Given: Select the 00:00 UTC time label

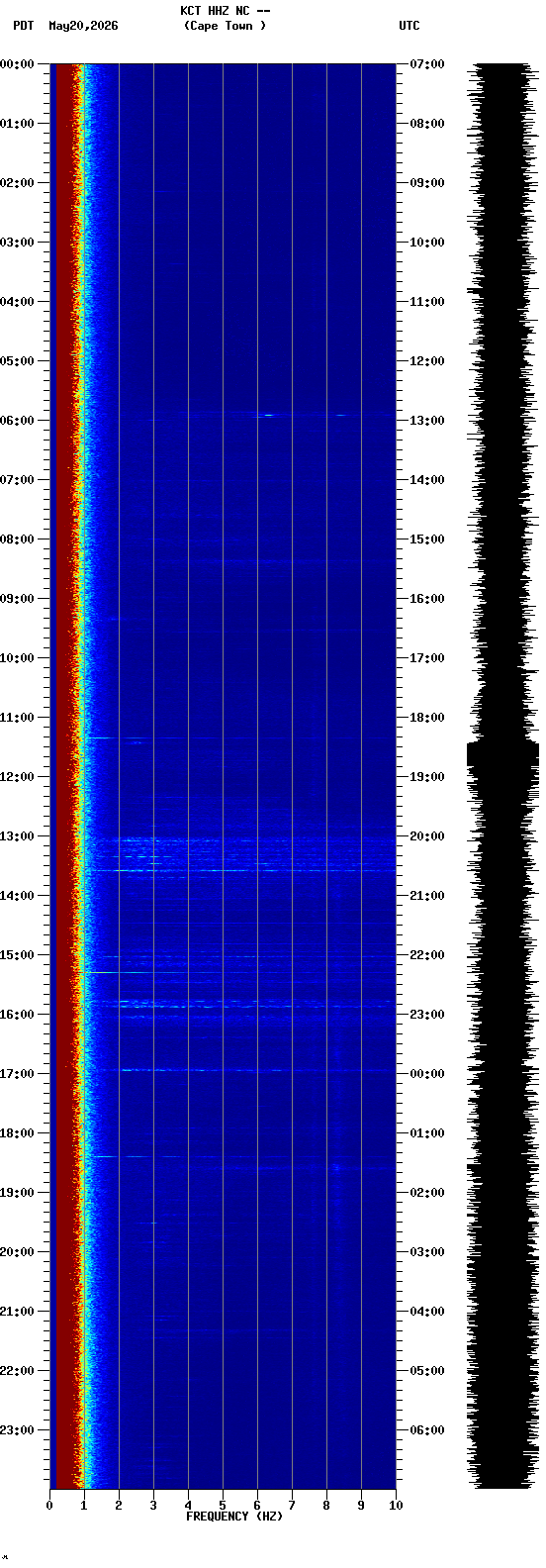Looking at the screenshot, I should coord(427,1074).
